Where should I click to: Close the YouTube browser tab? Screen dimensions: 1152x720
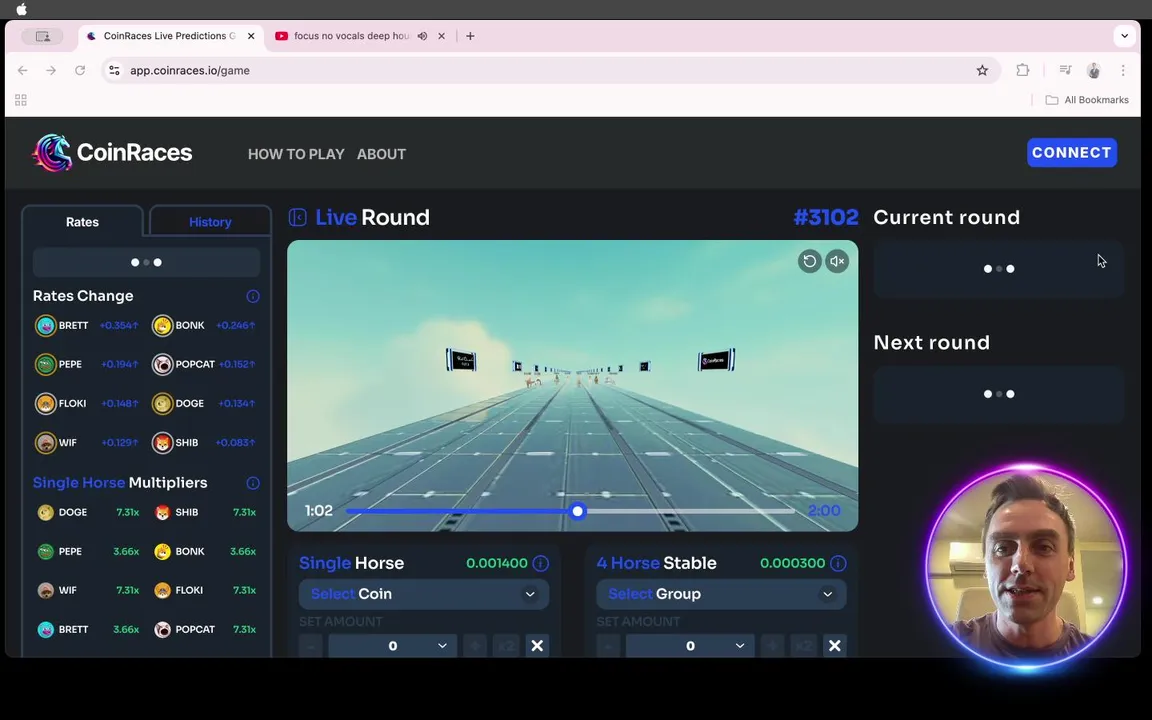coord(442,36)
